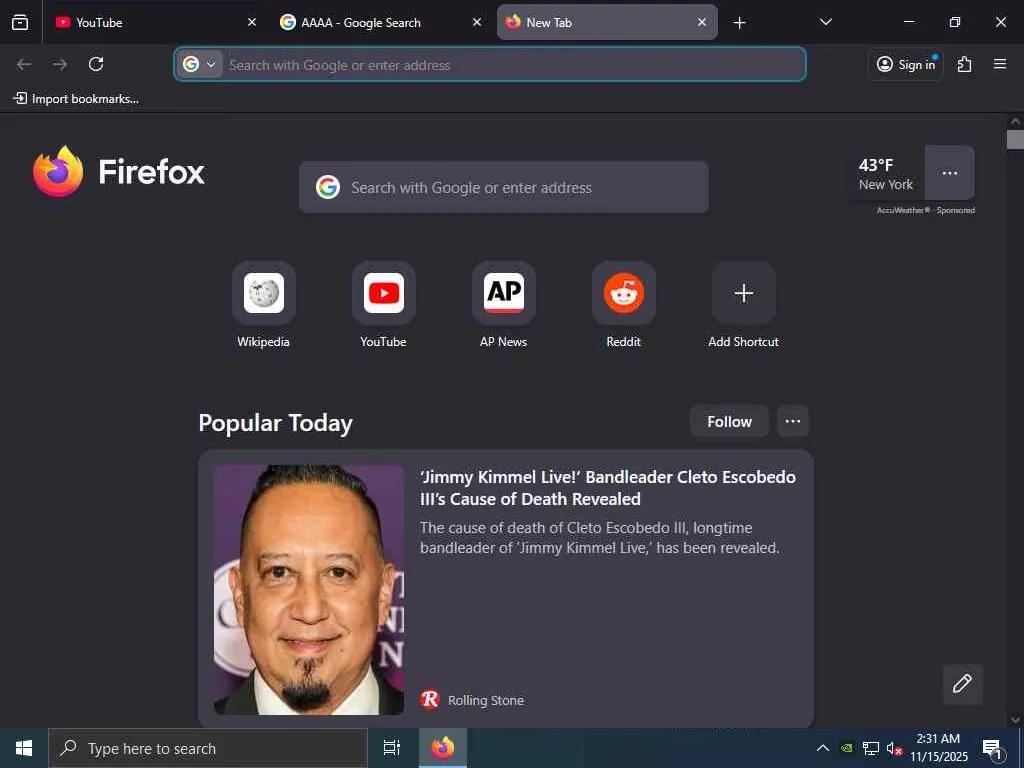The width and height of the screenshot is (1024, 768).
Task: Focus the new tab page search box
Action: pos(504,187)
